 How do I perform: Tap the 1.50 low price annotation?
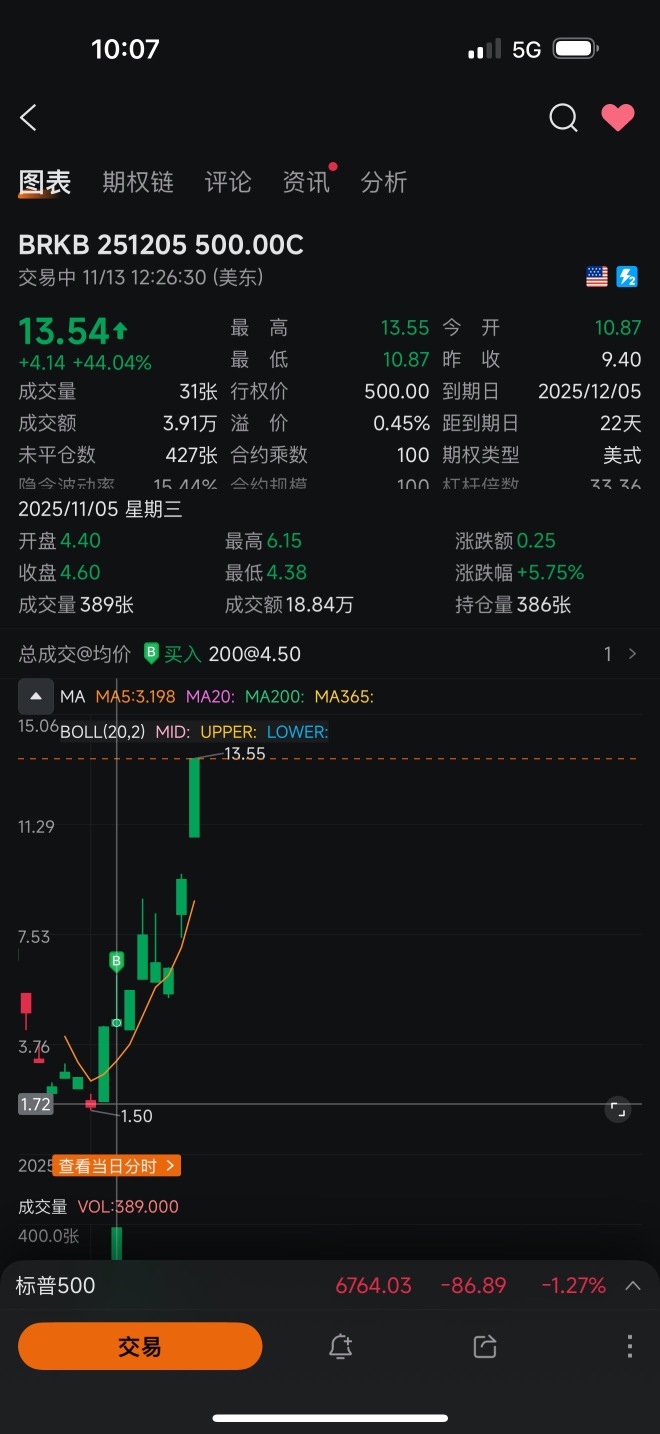click(136, 1116)
